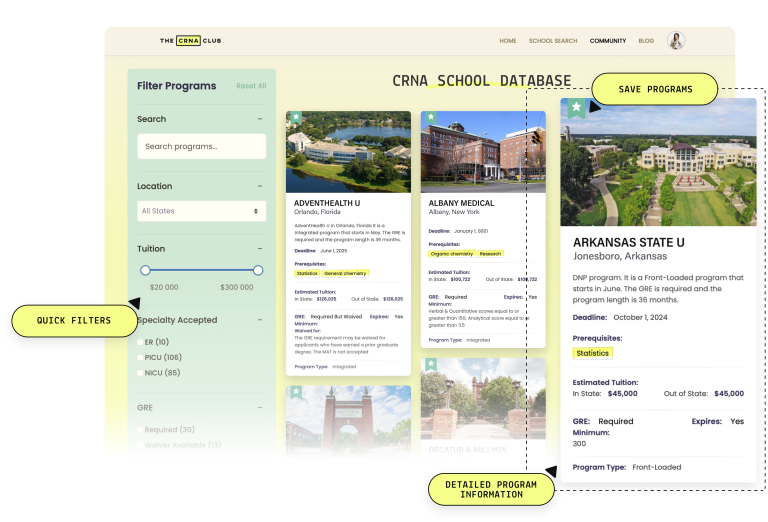The height and width of the screenshot is (522, 768).
Task: Open Community in navigation
Action: (608, 41)
